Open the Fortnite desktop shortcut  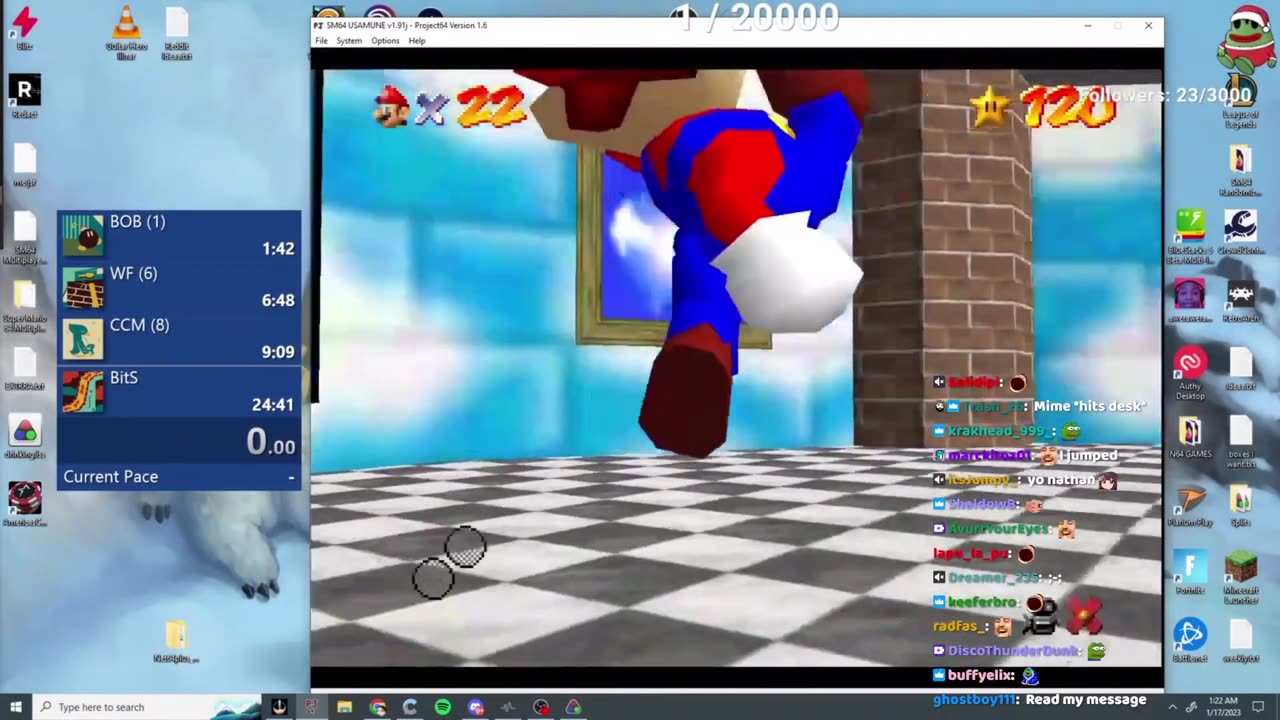[x=1190, y=571]
